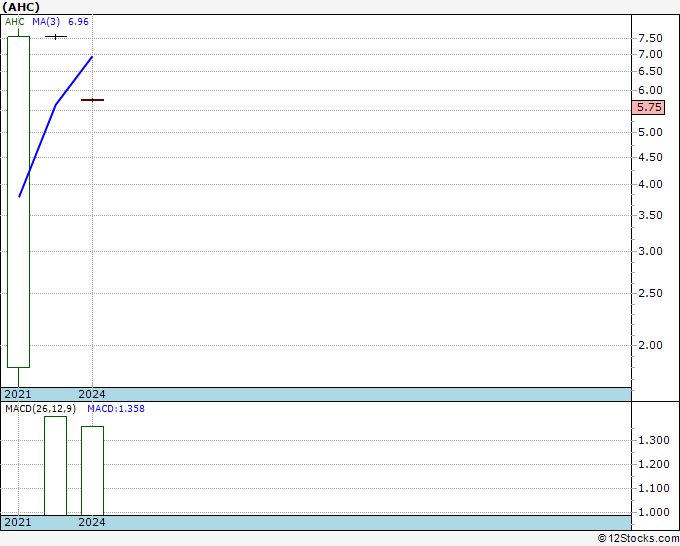Click the (AHC) chart title

point(21,7)
